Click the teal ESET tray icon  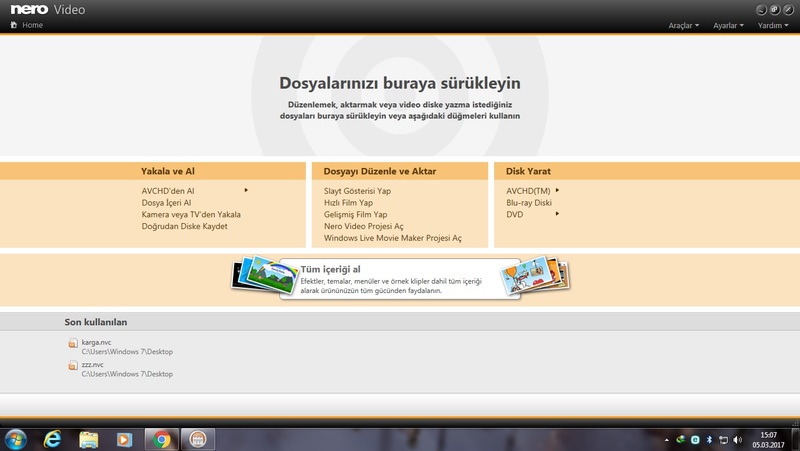[695, 439]
